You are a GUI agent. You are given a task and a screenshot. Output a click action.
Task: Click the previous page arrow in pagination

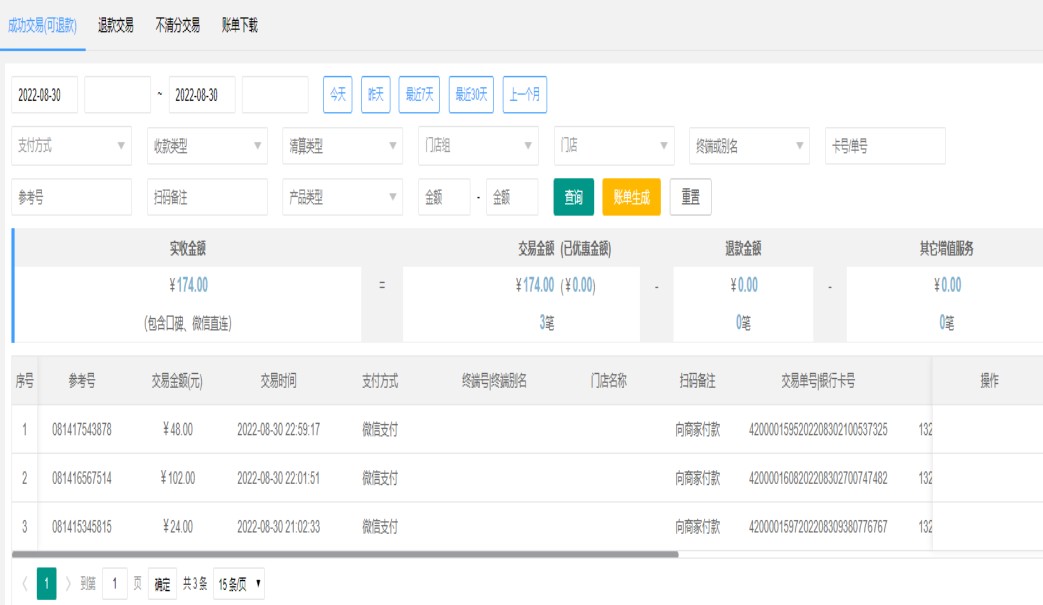[x=24, y=584]
